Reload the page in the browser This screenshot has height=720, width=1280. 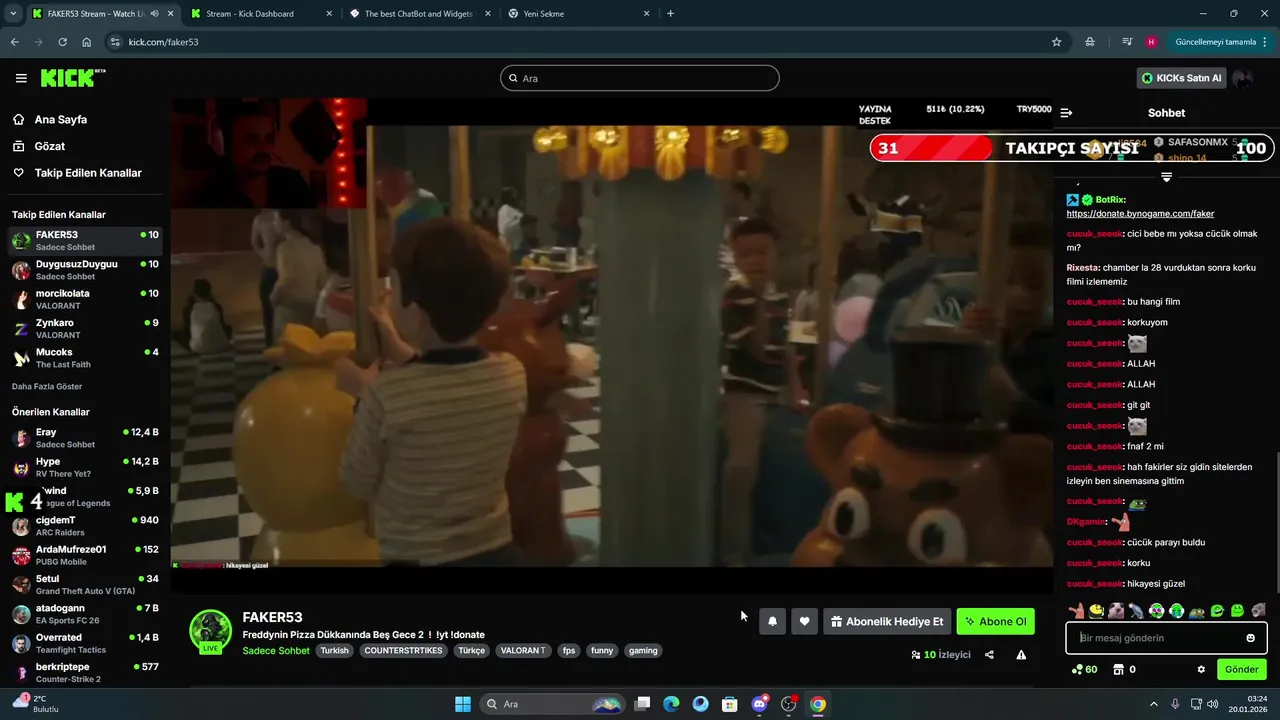point(62,42)
